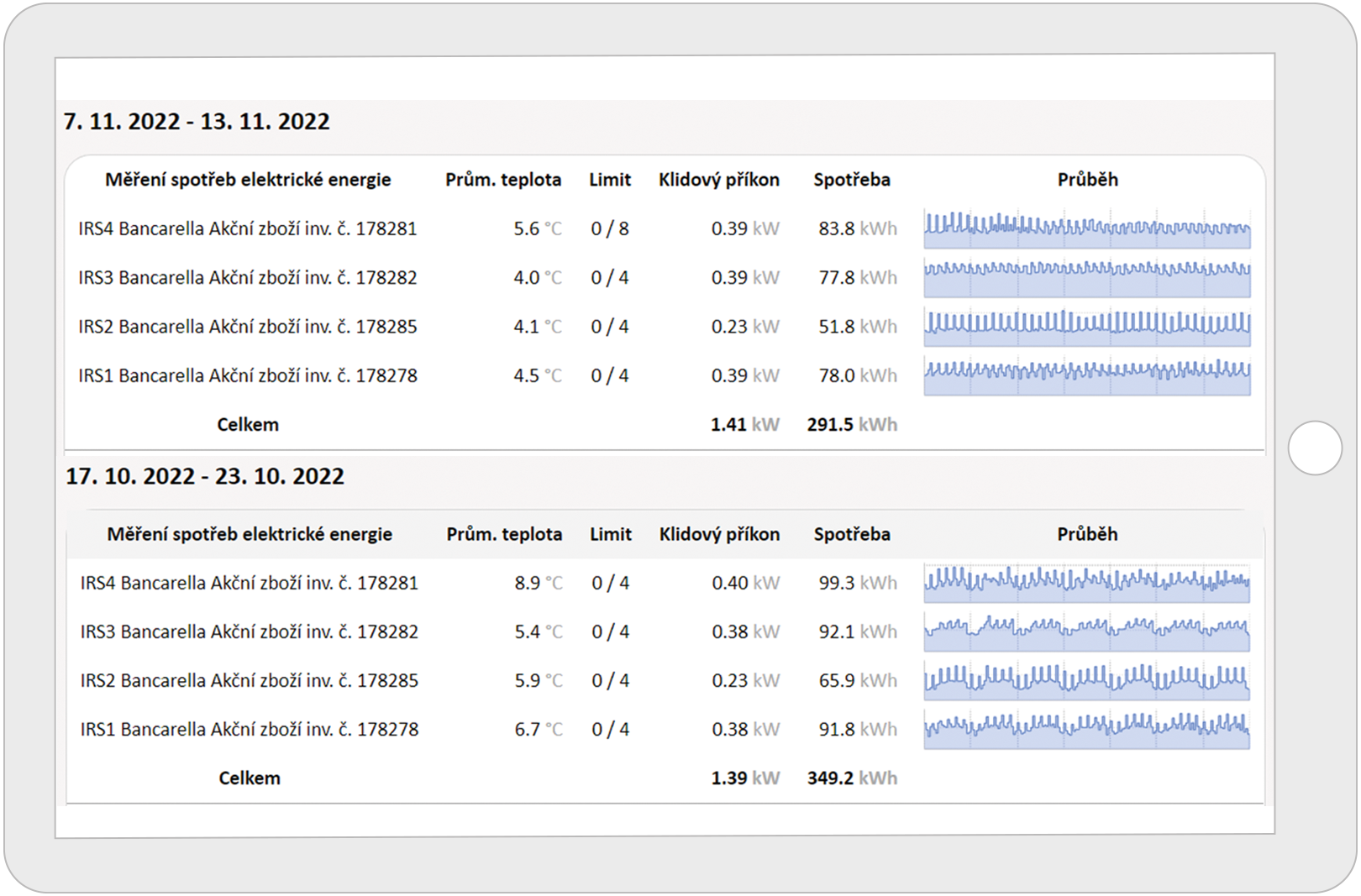
Task: Click the 4.0 °C temperature value
Action: pos(538,277)
